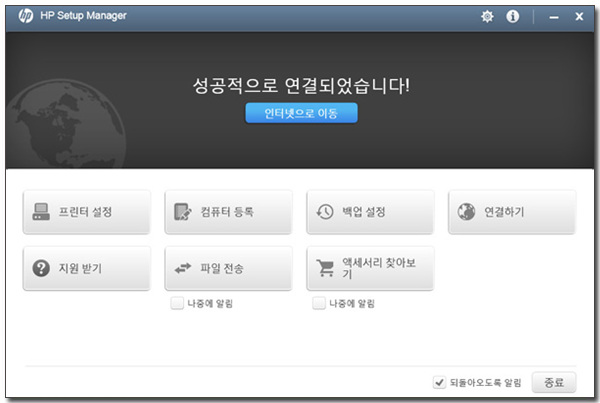Click the 성공적으로 연결되었습니다 heading text
This screenshot has height=403, width=600.
coord(301,85)
